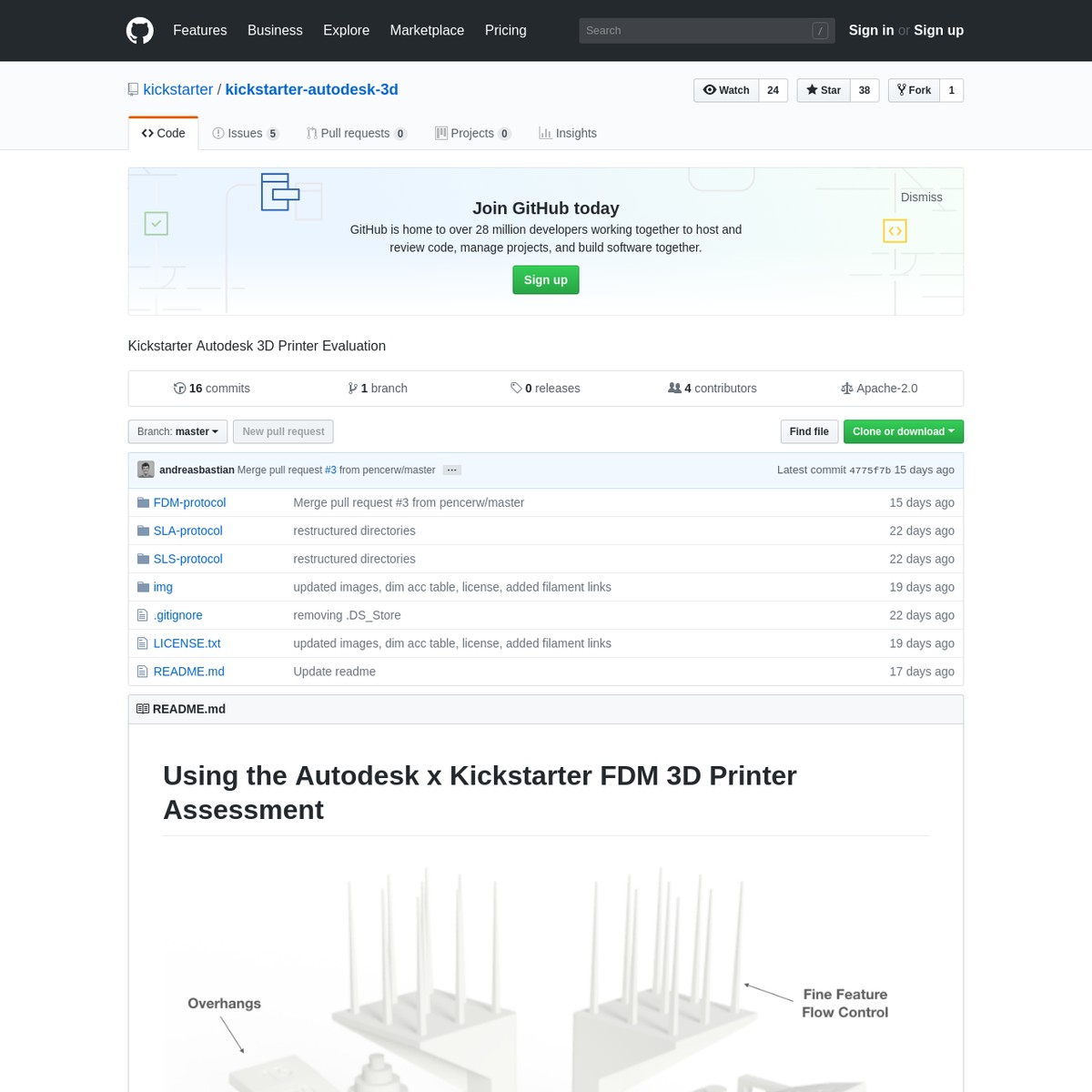The image size is (1092, 1092).
Task: Click the andreasbastian avatar thumbnail
Action: (x=146, y=470)
